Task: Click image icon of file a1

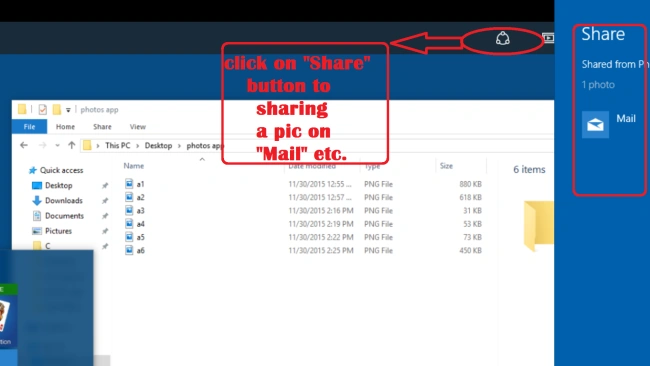Action: pos(129,184)
